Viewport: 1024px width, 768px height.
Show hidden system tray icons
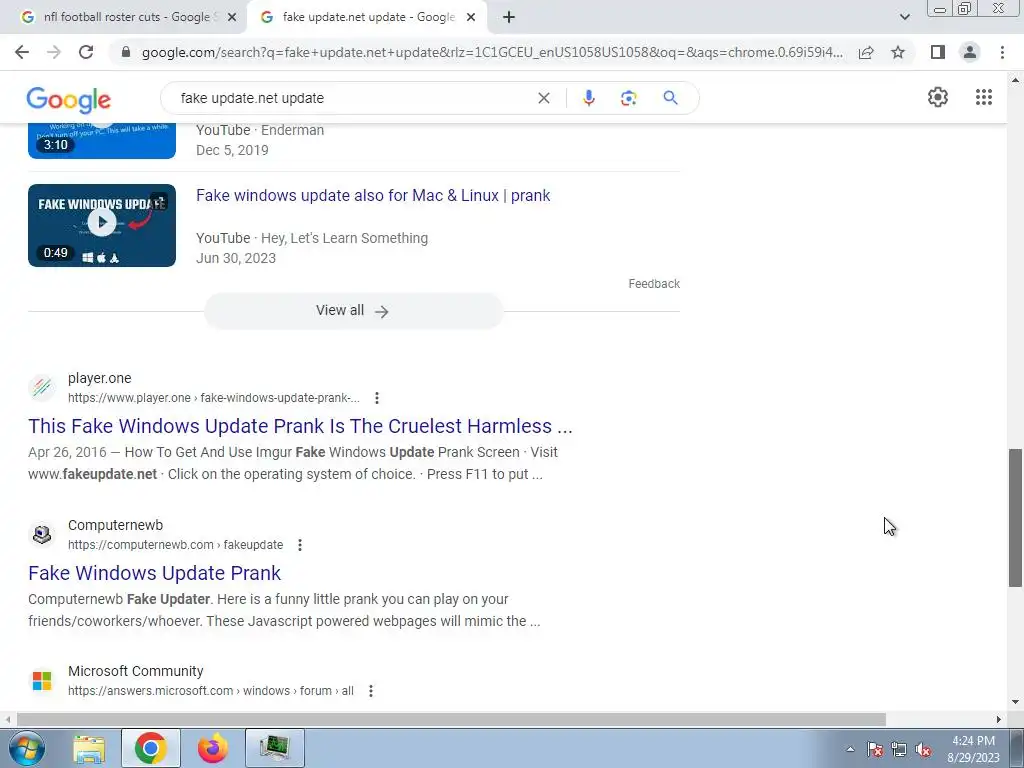pos(850,749)
